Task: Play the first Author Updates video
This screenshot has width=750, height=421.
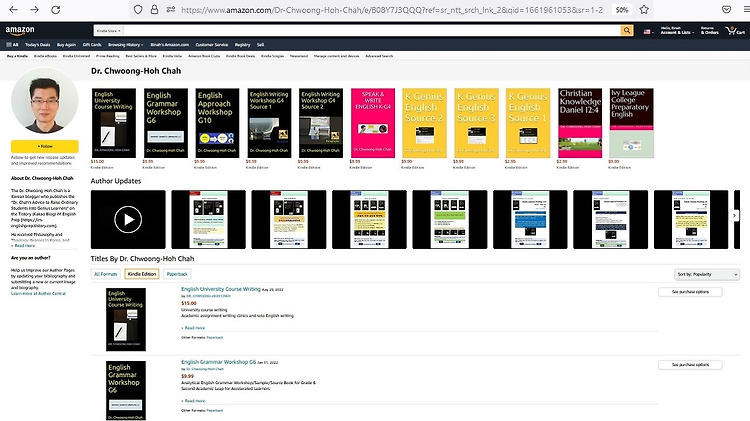Action: (x=128, y=219)
